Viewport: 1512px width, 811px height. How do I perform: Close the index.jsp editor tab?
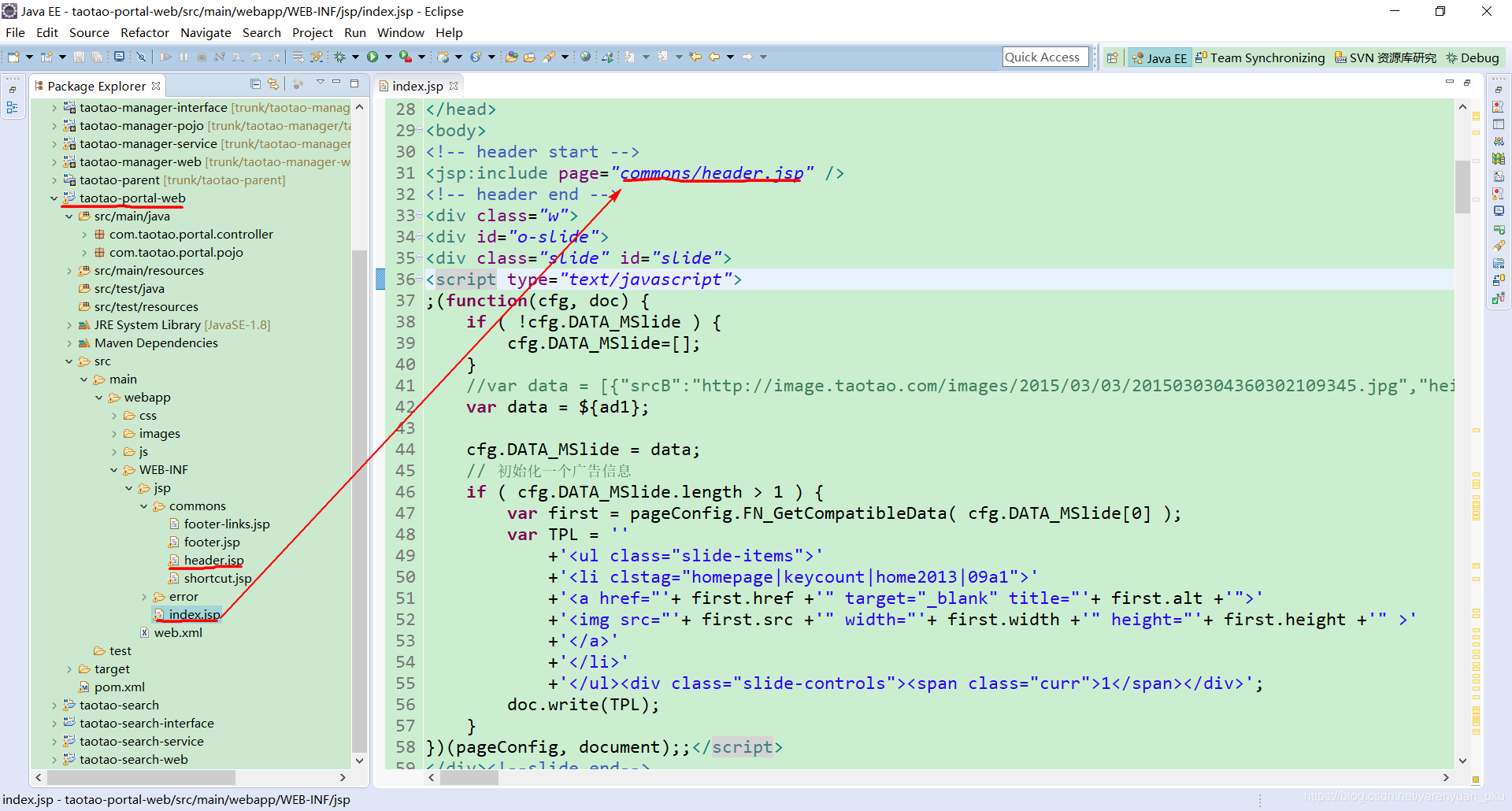pos(454,86)
